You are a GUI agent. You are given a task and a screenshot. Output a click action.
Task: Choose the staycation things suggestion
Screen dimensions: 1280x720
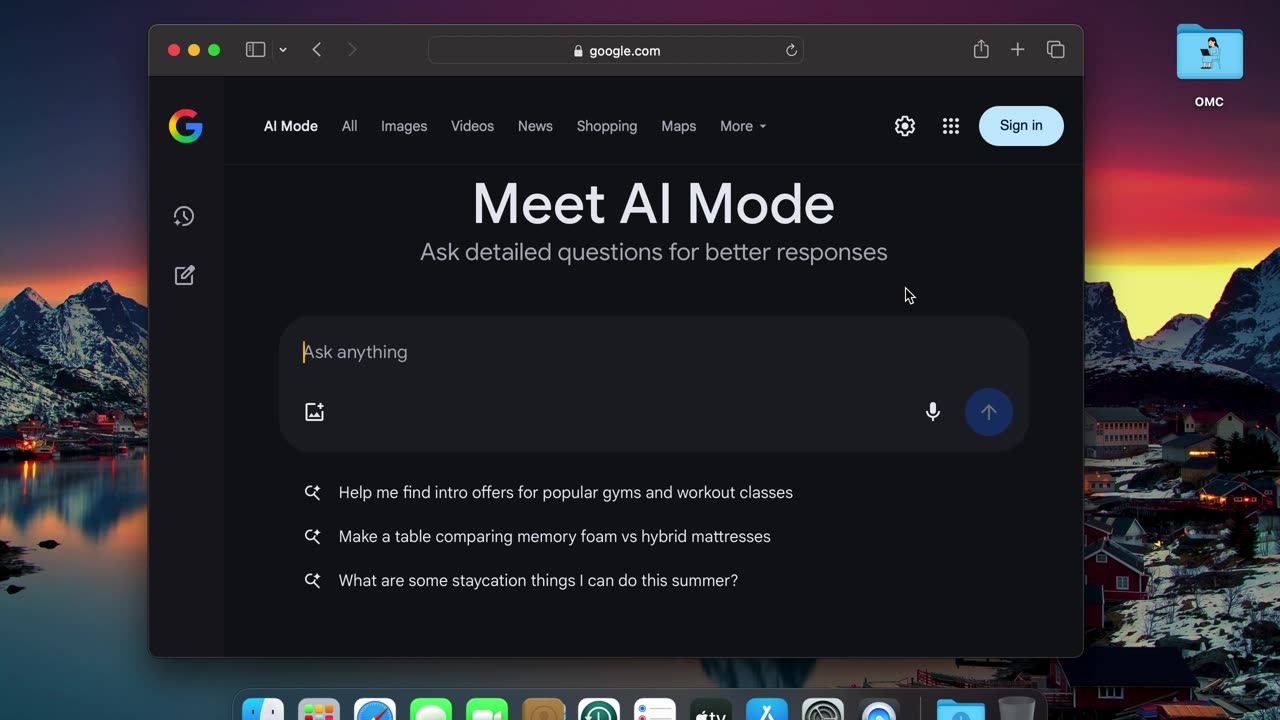pos(538,581)
